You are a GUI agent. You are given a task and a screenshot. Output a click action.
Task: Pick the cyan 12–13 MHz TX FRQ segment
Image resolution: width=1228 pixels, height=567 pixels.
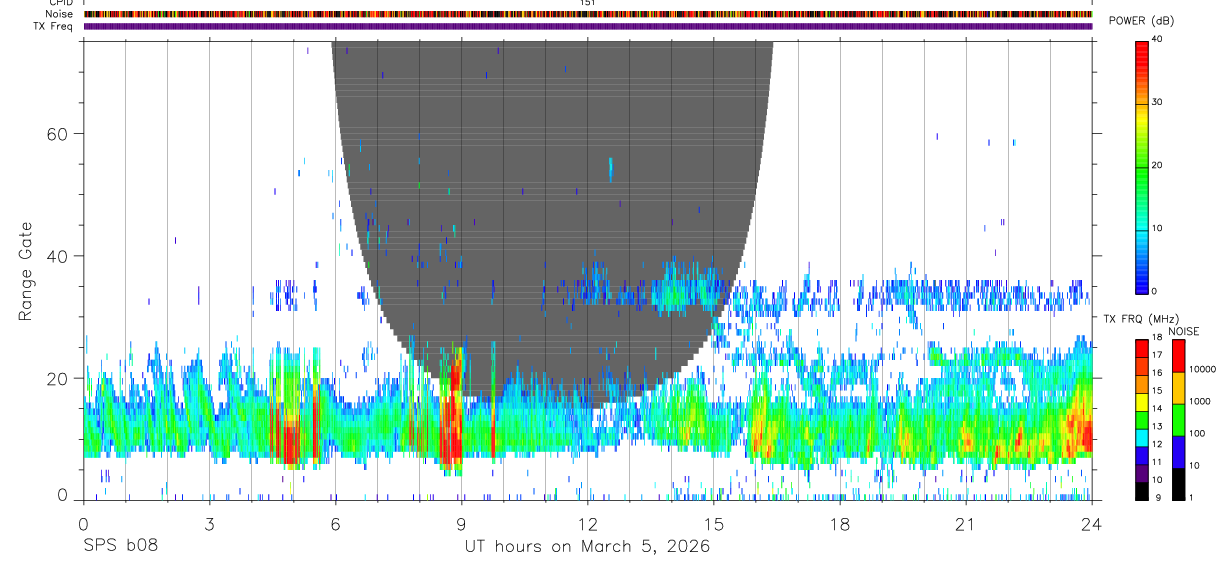tap(1142, 438)
